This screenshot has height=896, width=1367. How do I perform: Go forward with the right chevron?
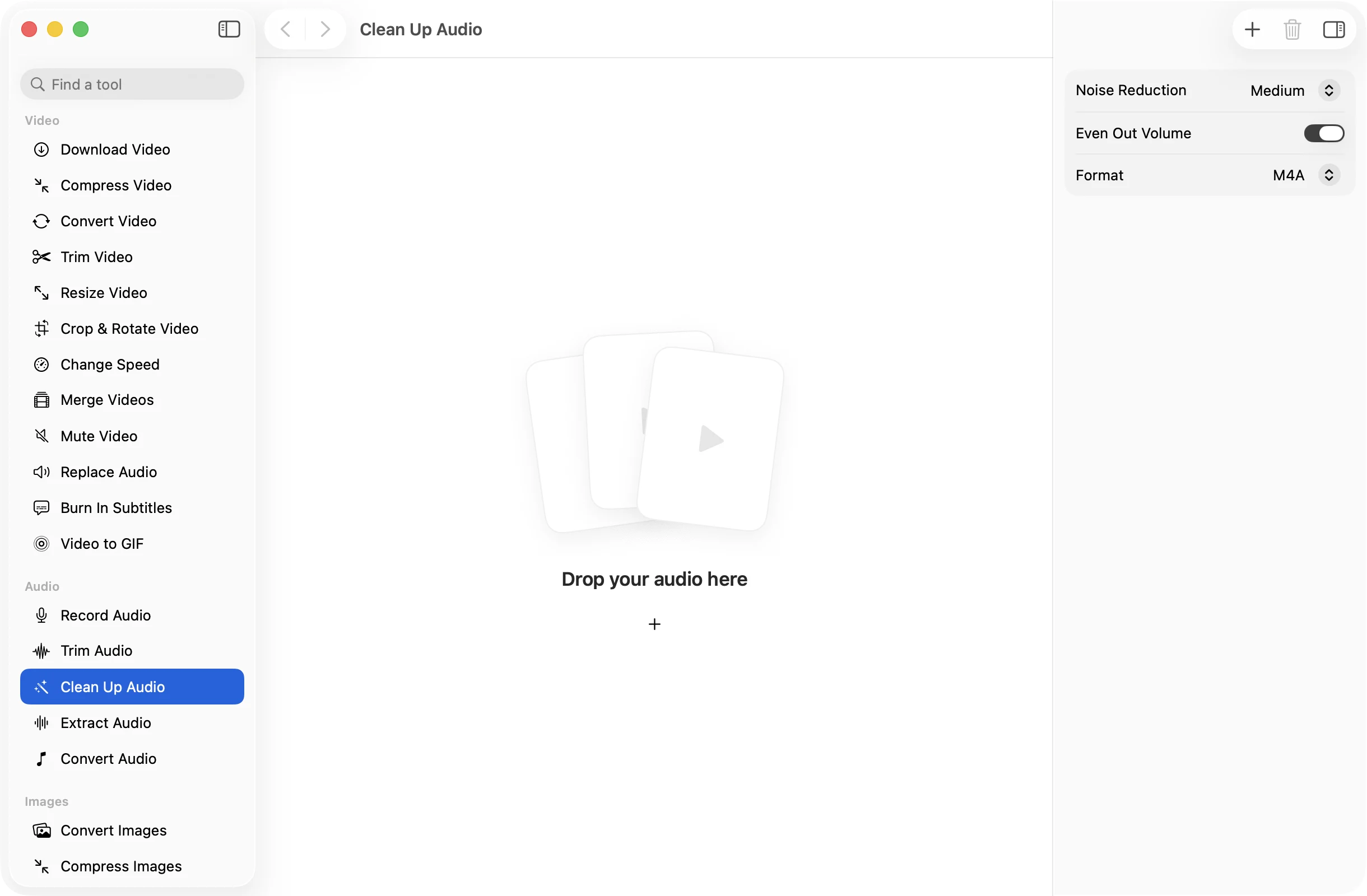(x=325, y=29)
